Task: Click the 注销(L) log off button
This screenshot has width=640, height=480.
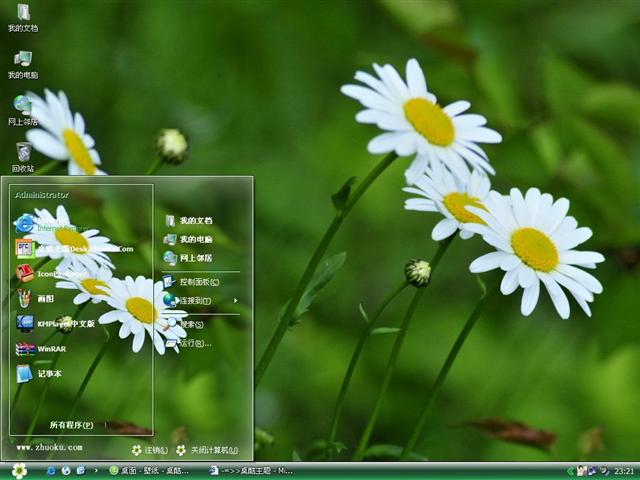Action: 150,450
